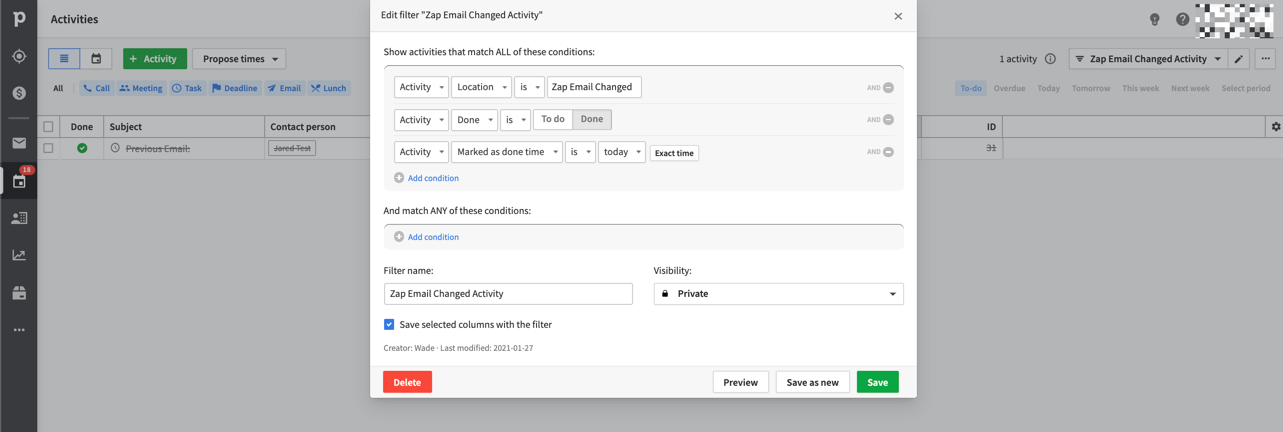Remove the Done condition row

pyautogui.click(x=888, y=120)
